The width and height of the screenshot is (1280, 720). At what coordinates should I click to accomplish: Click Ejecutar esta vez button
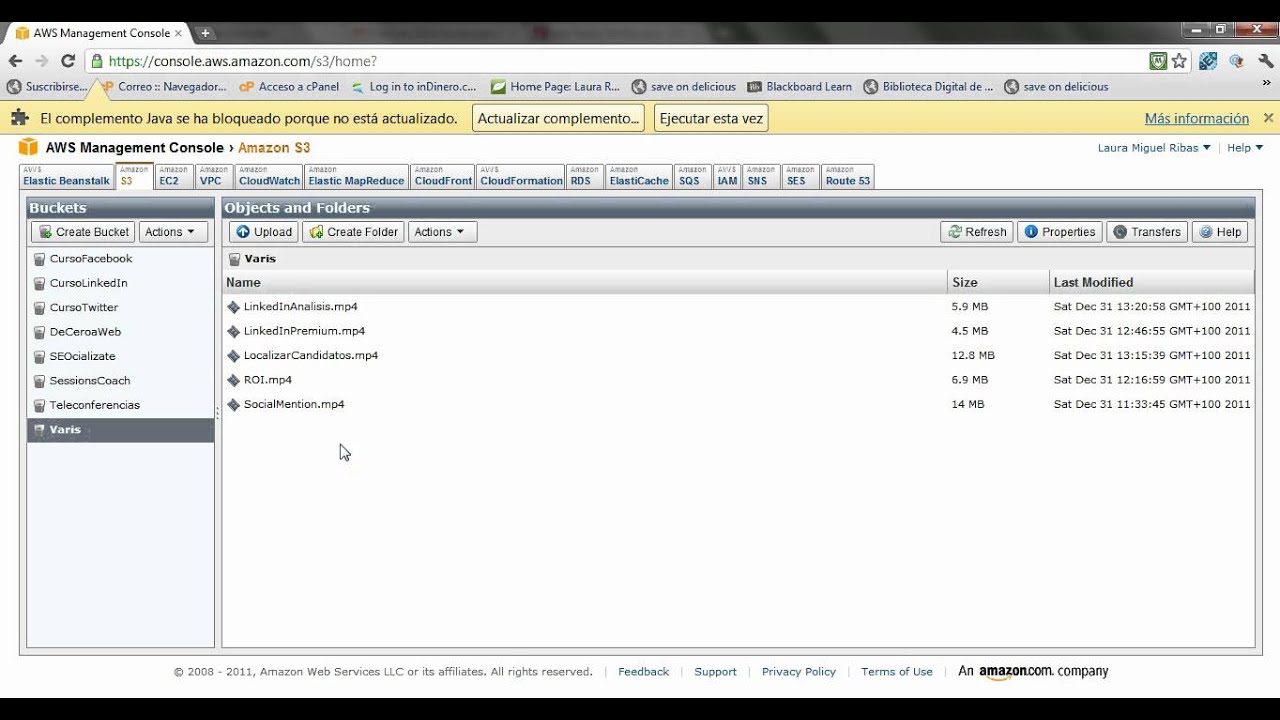(x=711, y=118)
